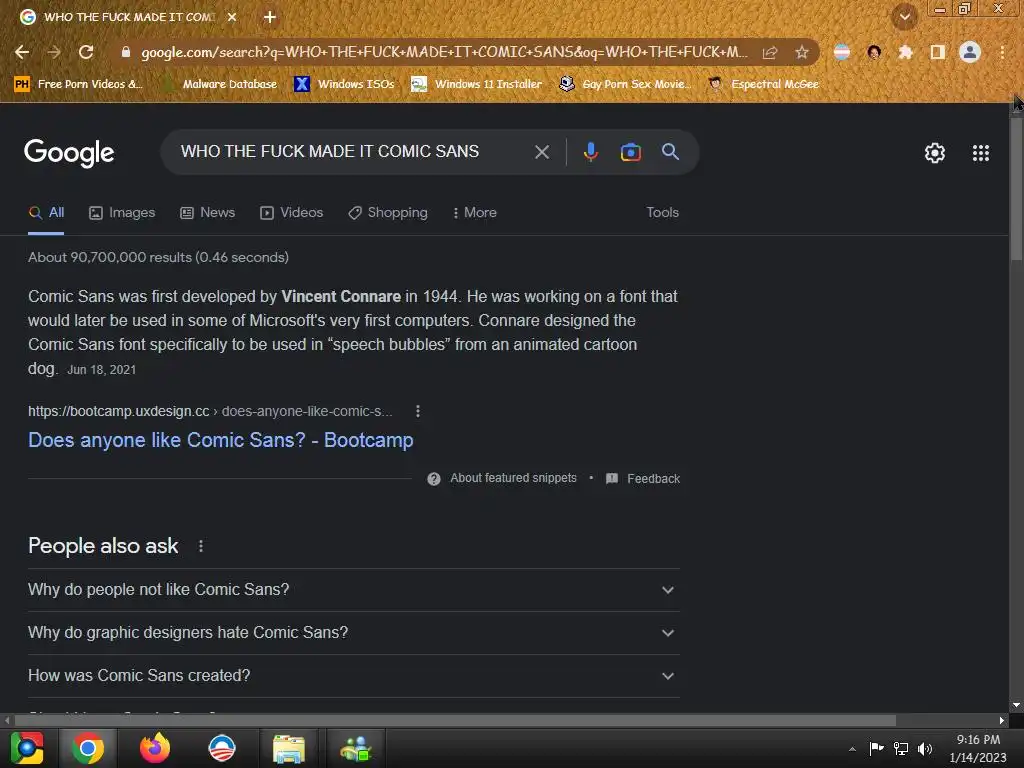
Task: Click the share page icon in address bar
Action: pos(770,52)
